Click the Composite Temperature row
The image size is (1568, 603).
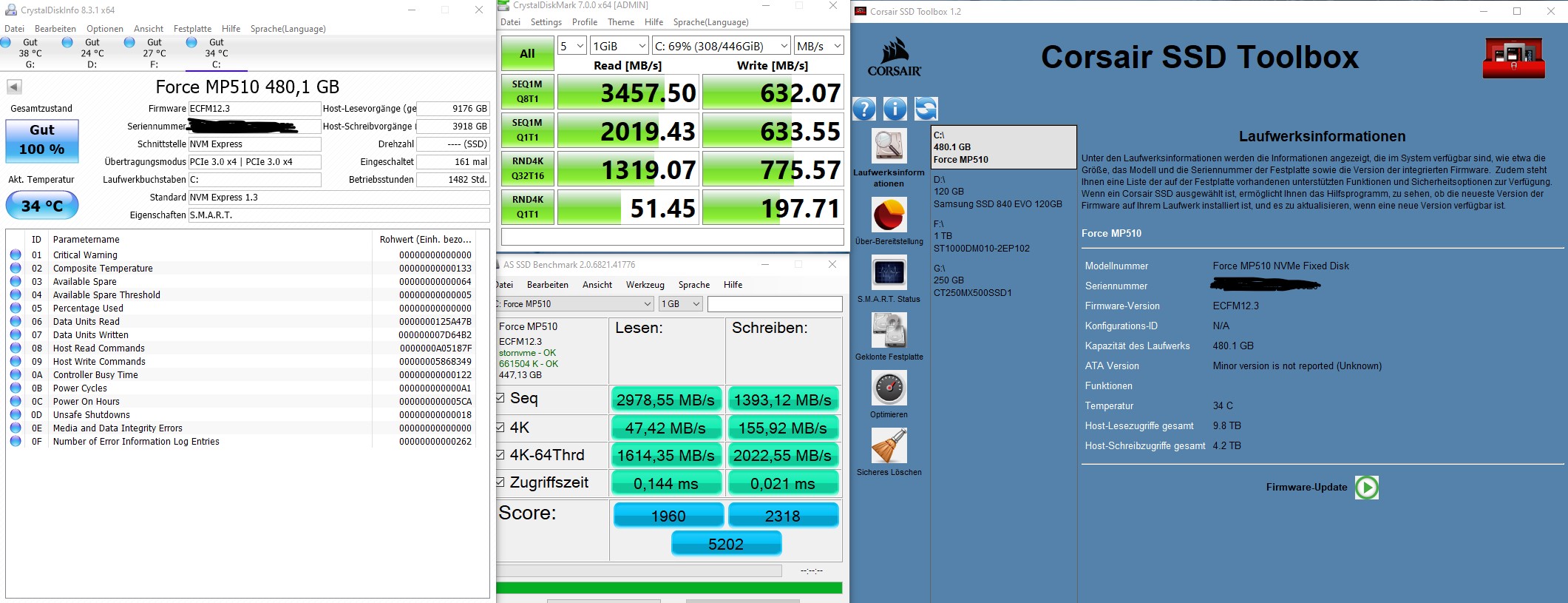coord(241,269)
